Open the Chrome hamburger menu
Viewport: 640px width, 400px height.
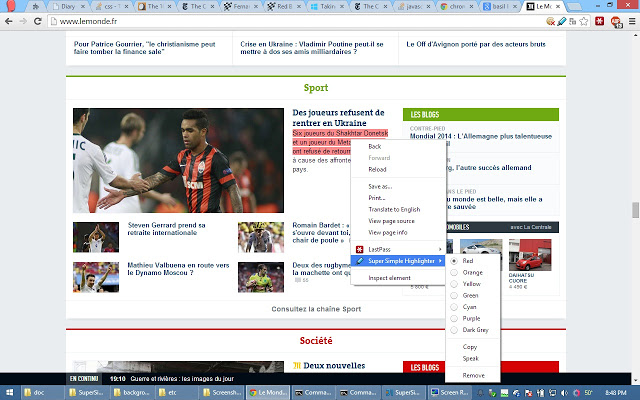coord(632,21)
